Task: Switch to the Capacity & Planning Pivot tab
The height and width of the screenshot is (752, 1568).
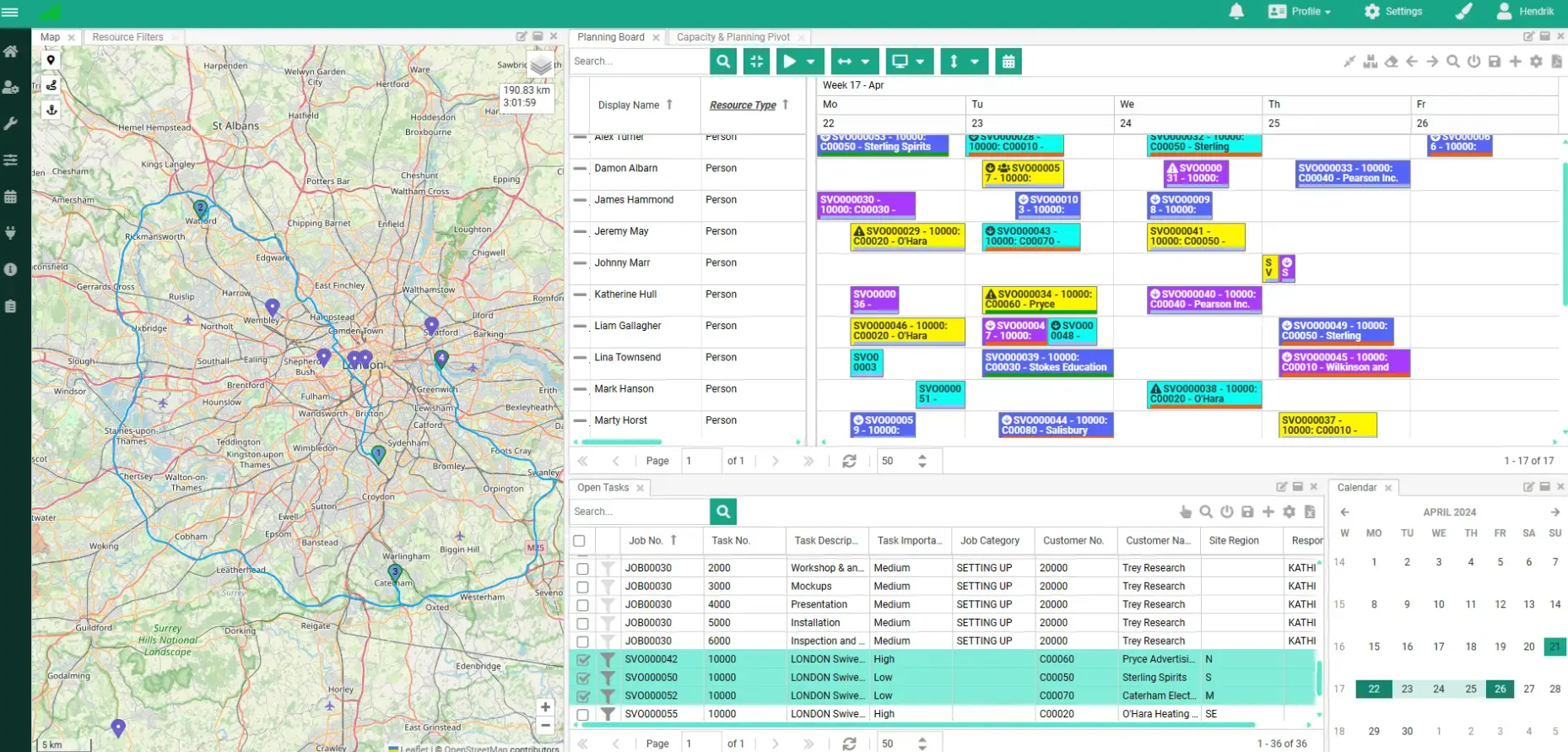Action: 733,37
